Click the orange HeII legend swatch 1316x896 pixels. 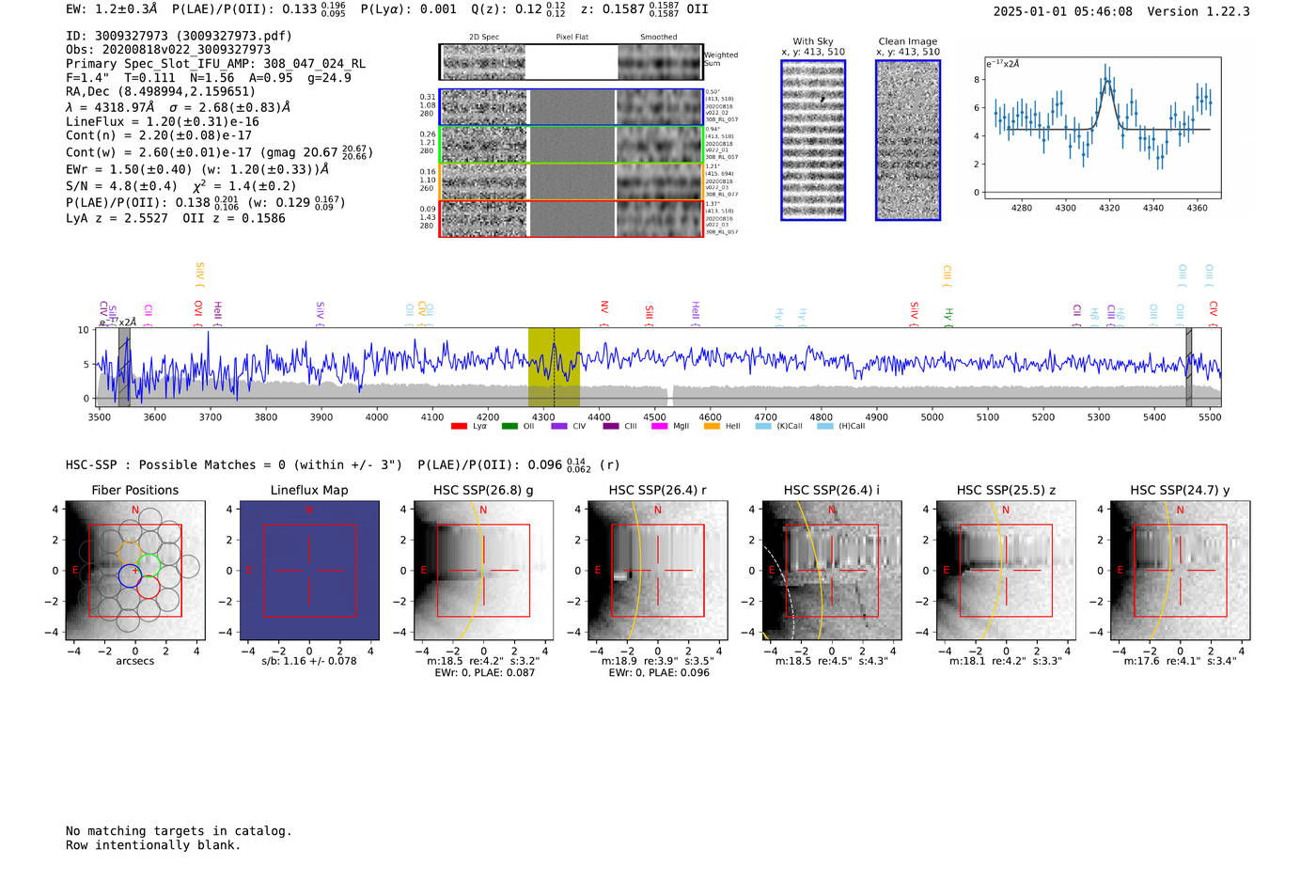[712, 426]
